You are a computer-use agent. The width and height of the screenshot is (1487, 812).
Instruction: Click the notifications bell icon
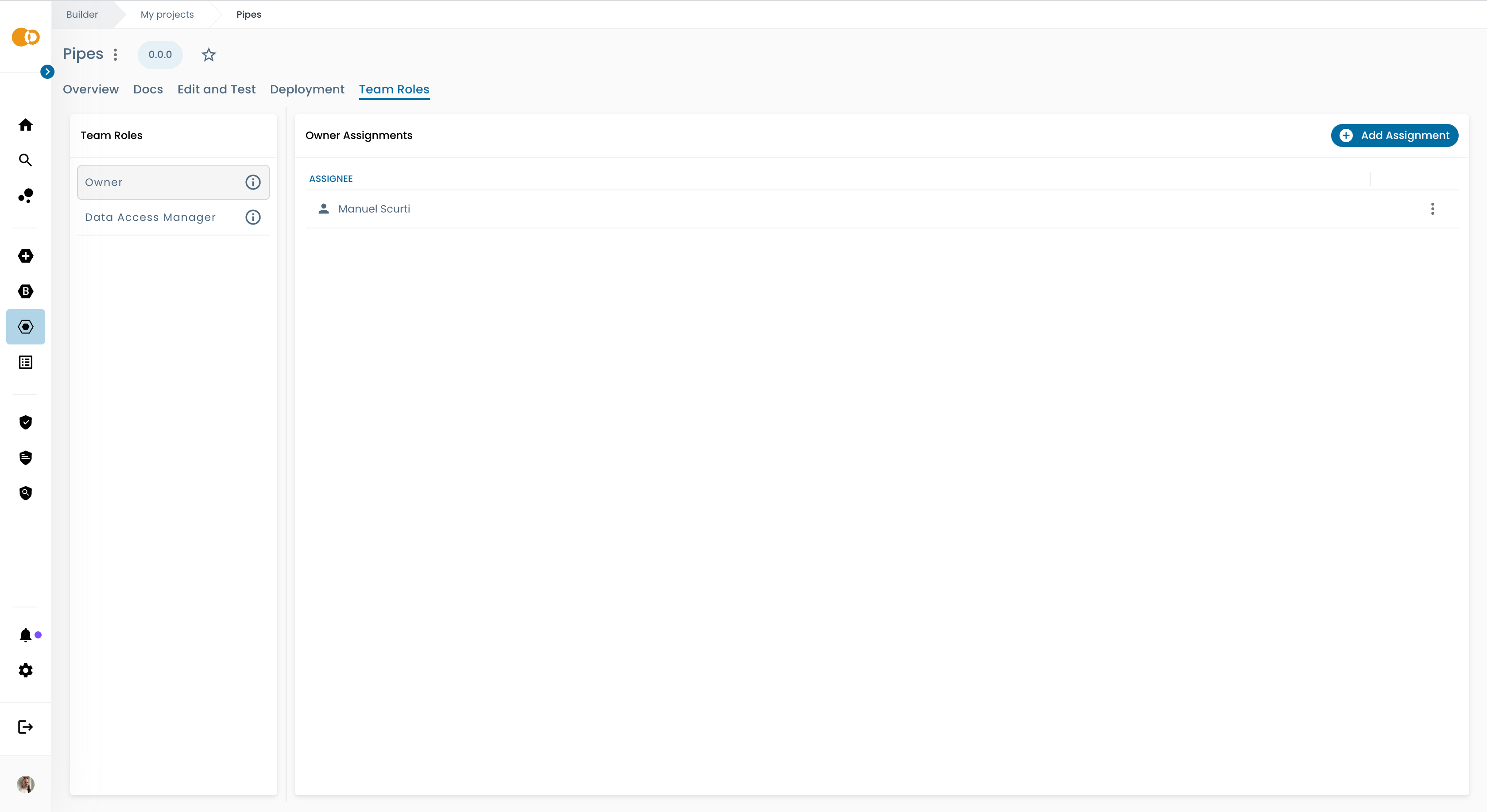coord(25,635)
